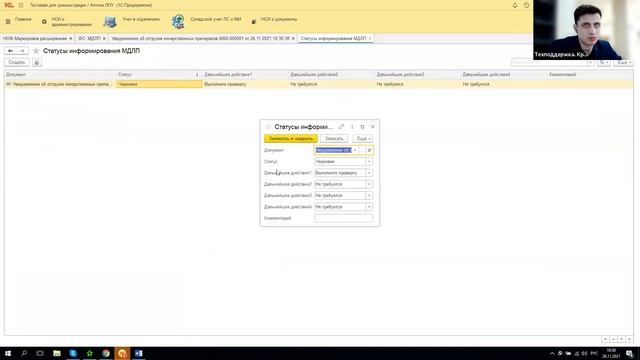Switch to the ФС: МДЛП tab

click(89, 38)
